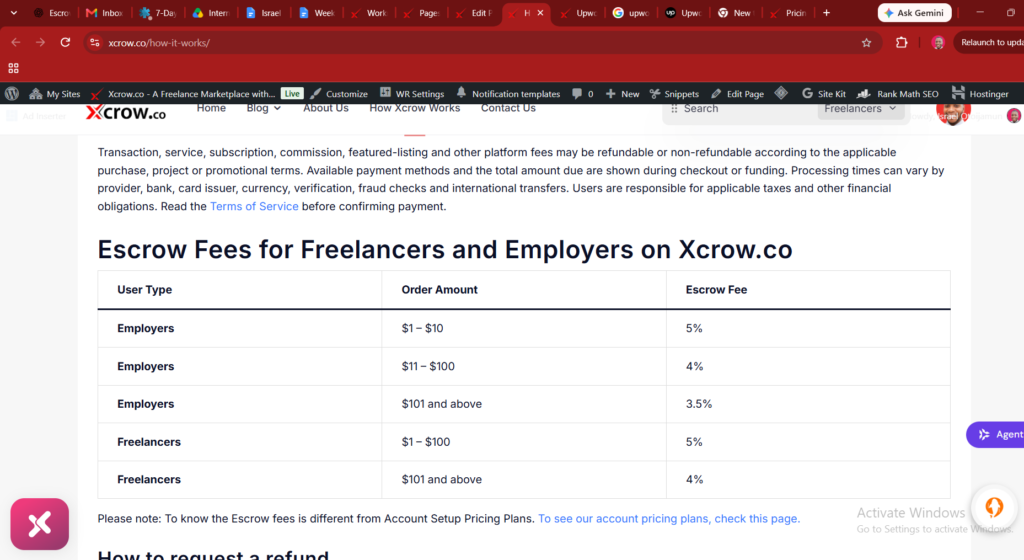Open the purple Agent button
The width and height of the screenshot is (1024, 560).
pos(995,434)
